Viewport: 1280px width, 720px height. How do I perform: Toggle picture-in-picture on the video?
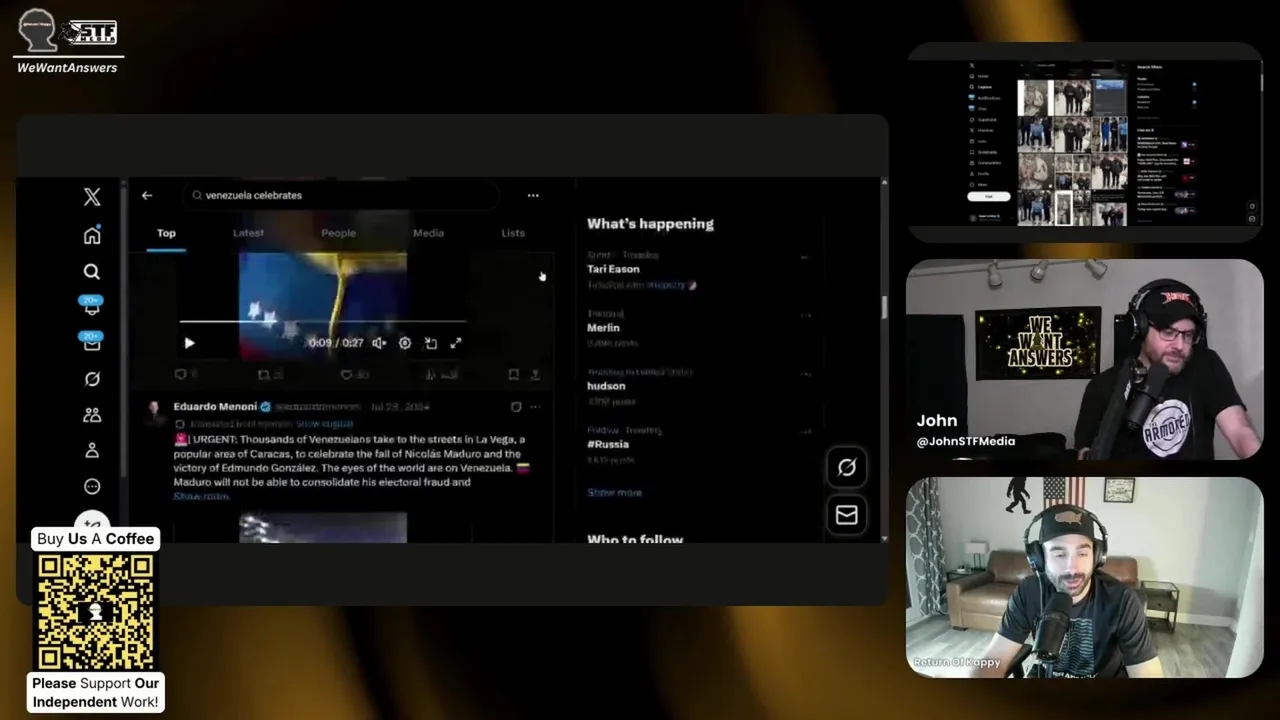(431, 343)
